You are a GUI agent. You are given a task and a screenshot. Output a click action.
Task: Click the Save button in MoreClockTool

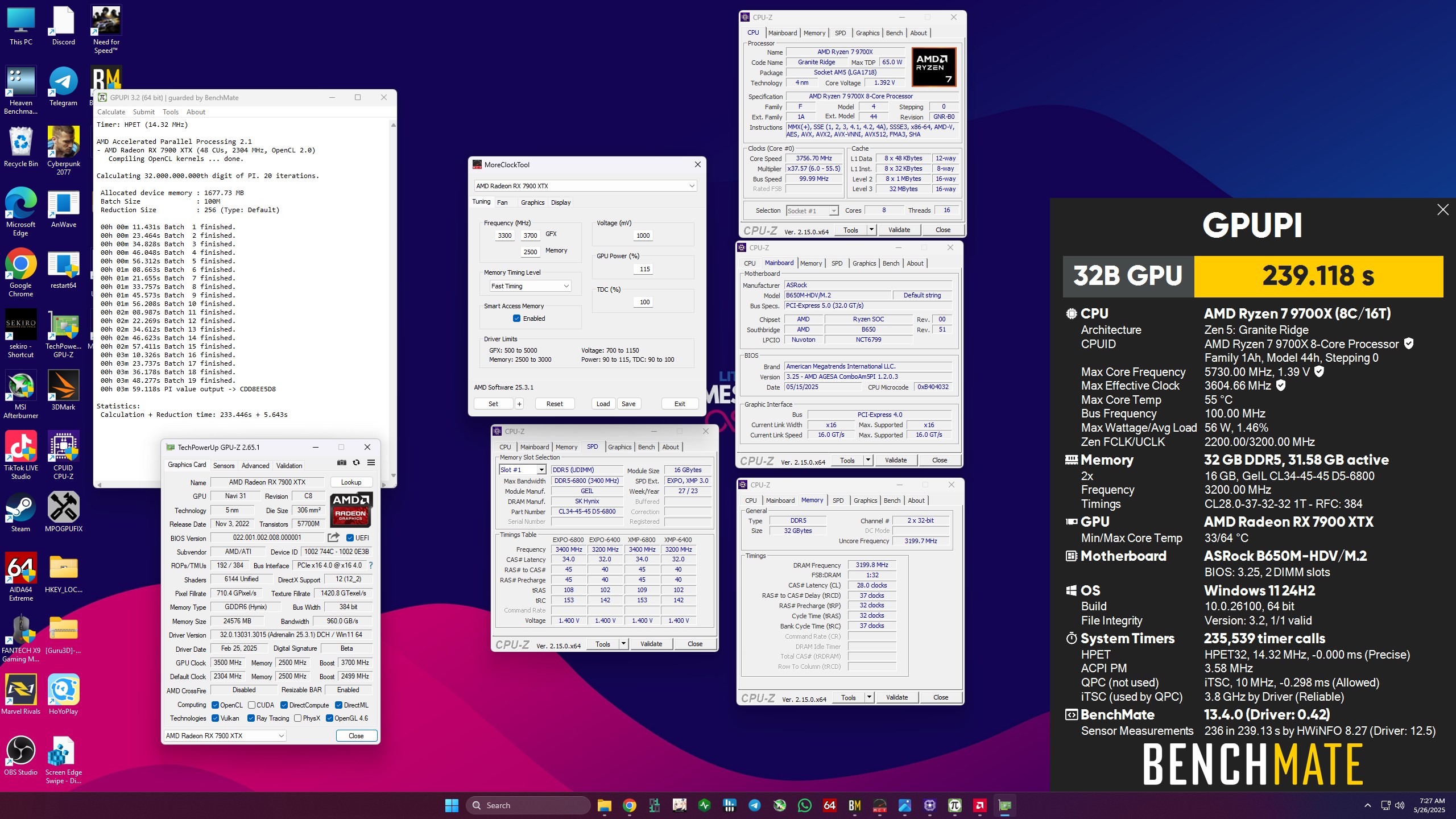tap(628, 404)
